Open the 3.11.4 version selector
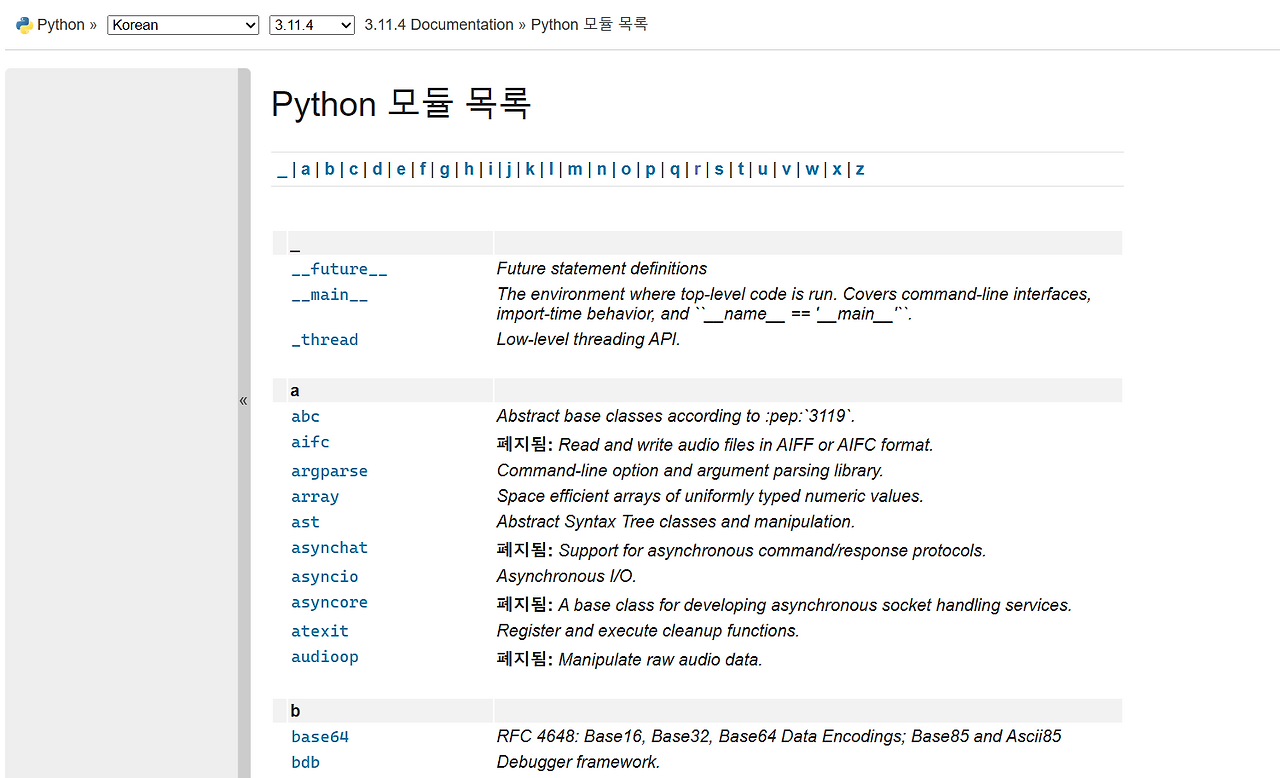 coord(310,24)
